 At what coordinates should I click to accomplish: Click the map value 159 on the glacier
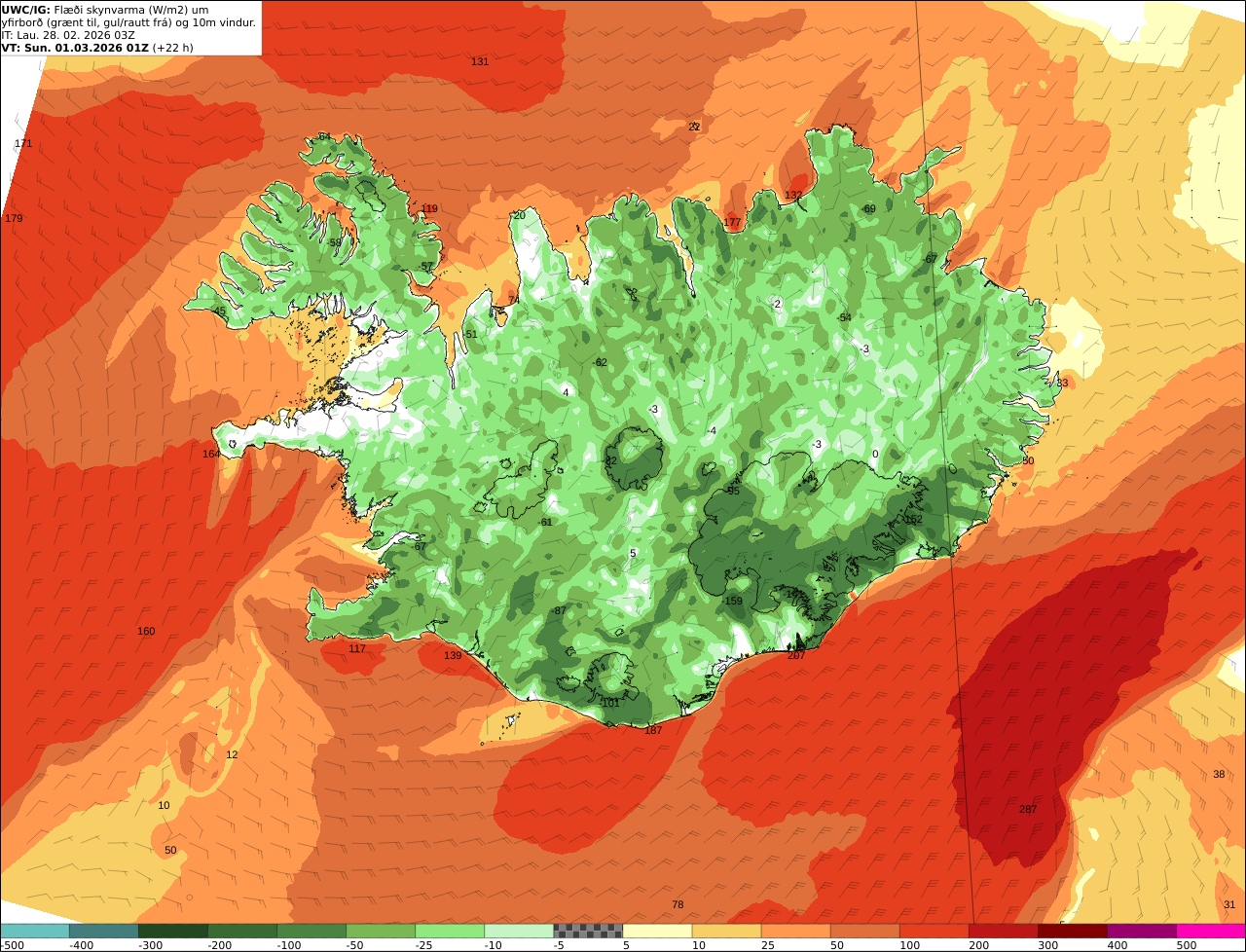tap(734, 601)
